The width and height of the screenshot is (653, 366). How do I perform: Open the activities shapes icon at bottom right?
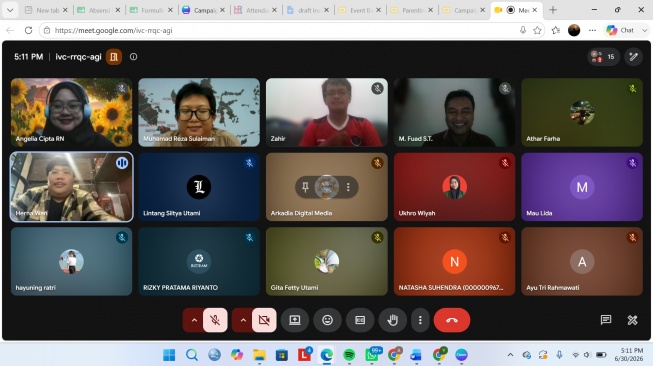632,320
